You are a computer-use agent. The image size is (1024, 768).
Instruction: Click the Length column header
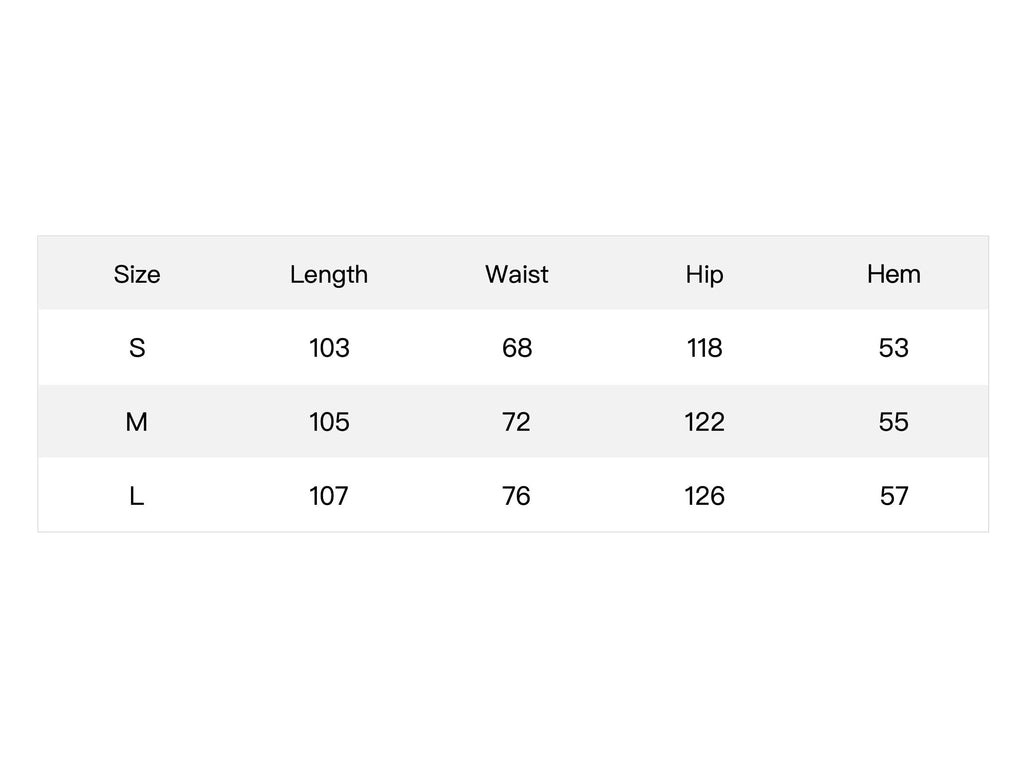[329, 274]
